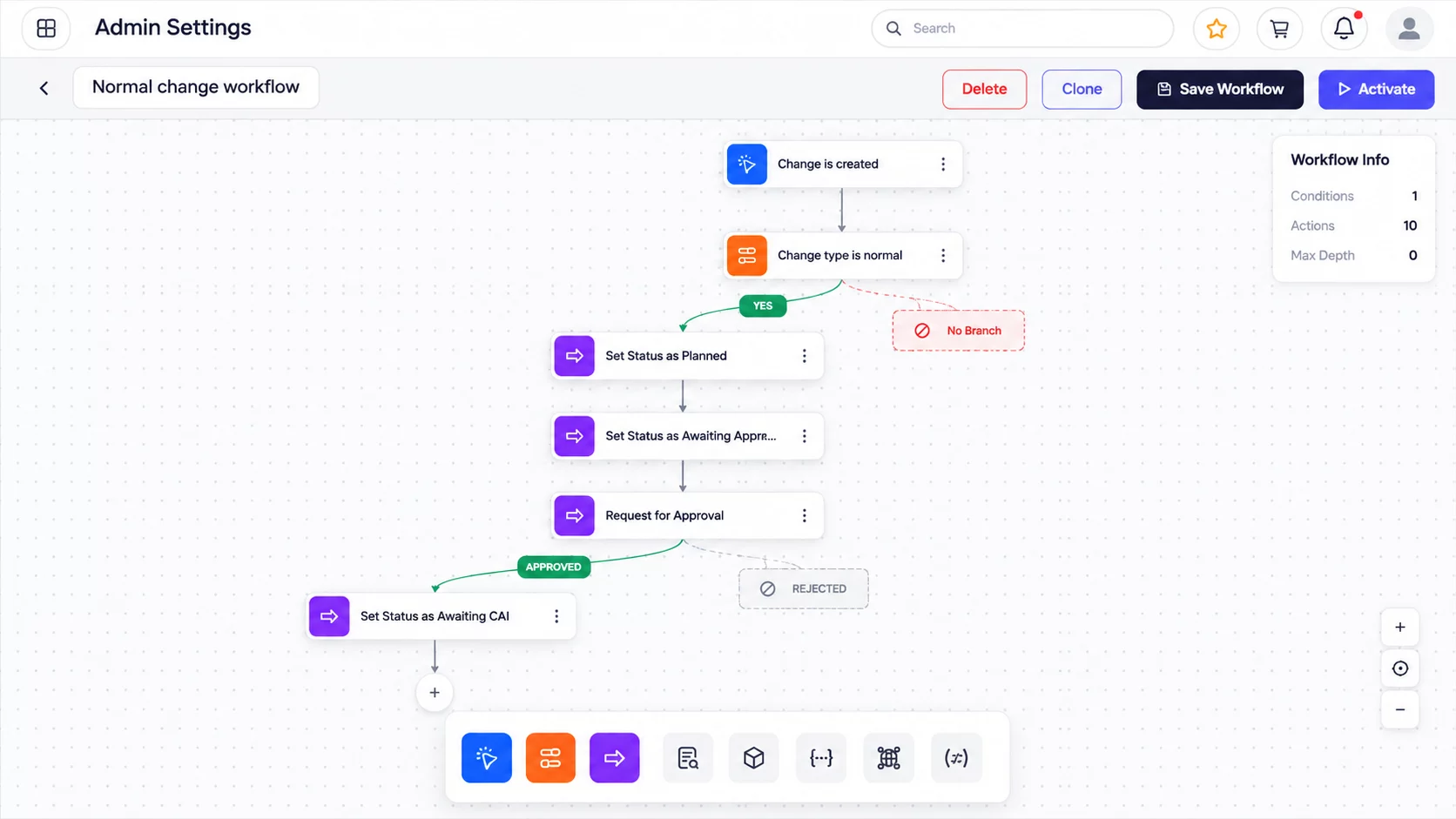
Task: Go back using the left chevron
Action: 44,88
